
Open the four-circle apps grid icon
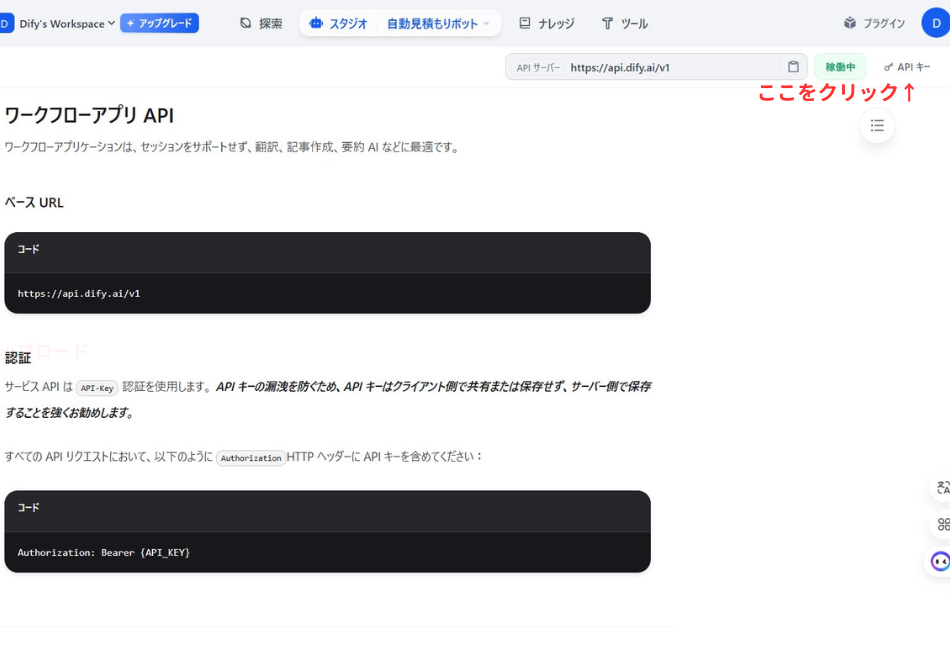pyautogui.click(x=942, y=524)
